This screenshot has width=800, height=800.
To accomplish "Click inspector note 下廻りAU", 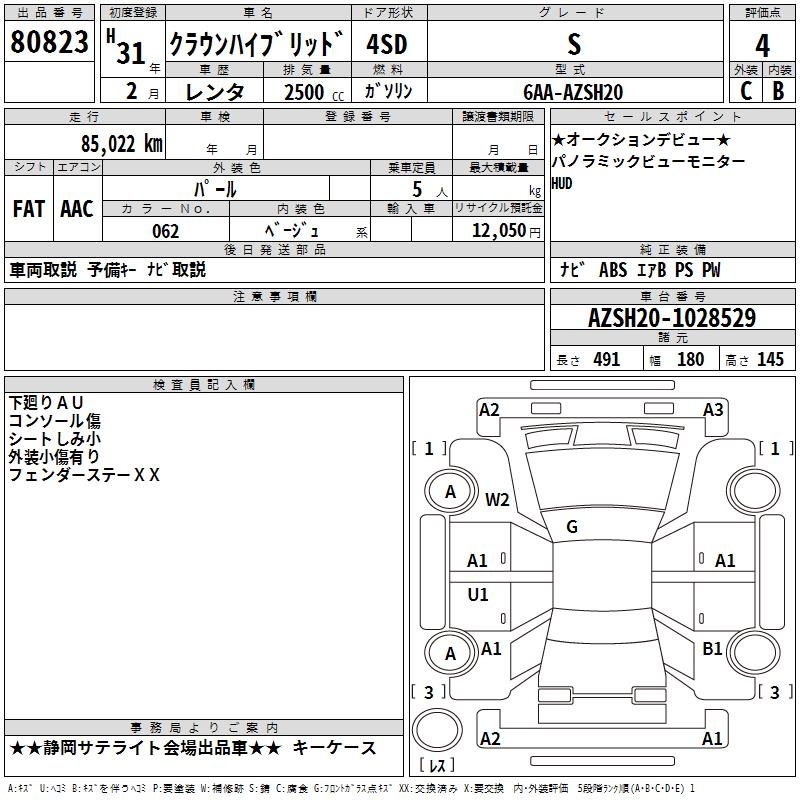I will [46, 403].
